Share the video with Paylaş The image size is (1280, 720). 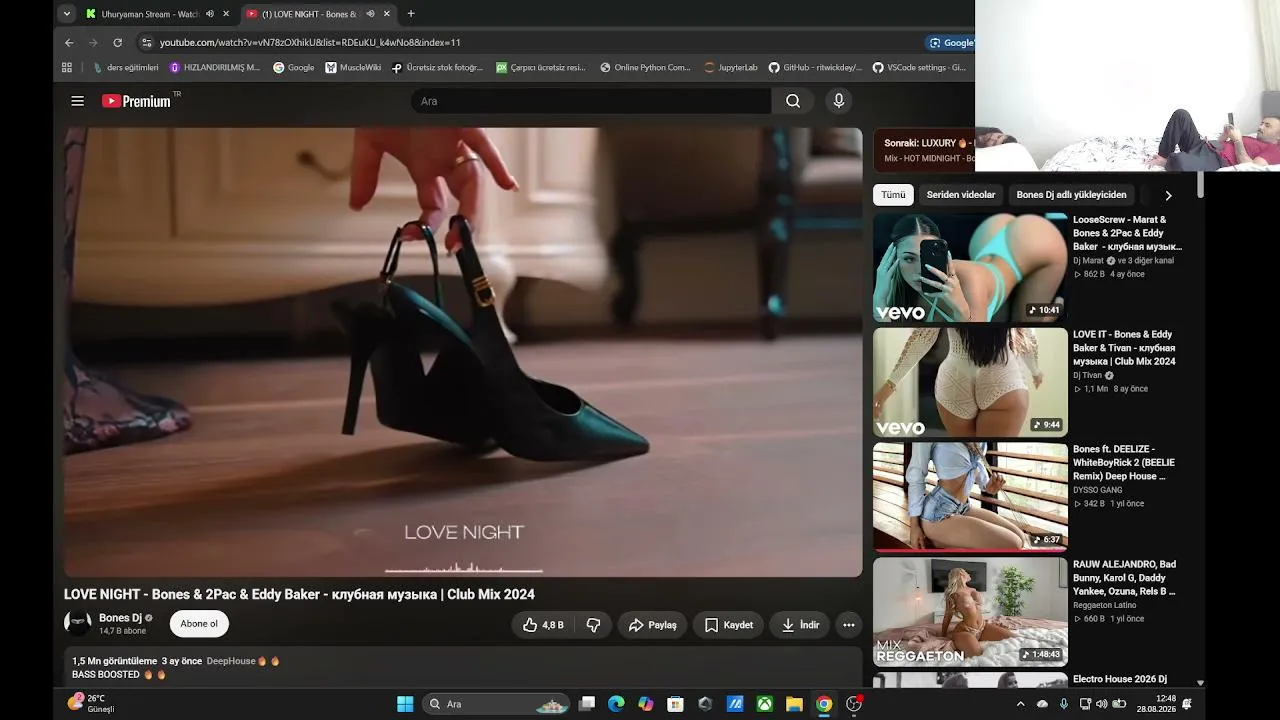point(652,625)
